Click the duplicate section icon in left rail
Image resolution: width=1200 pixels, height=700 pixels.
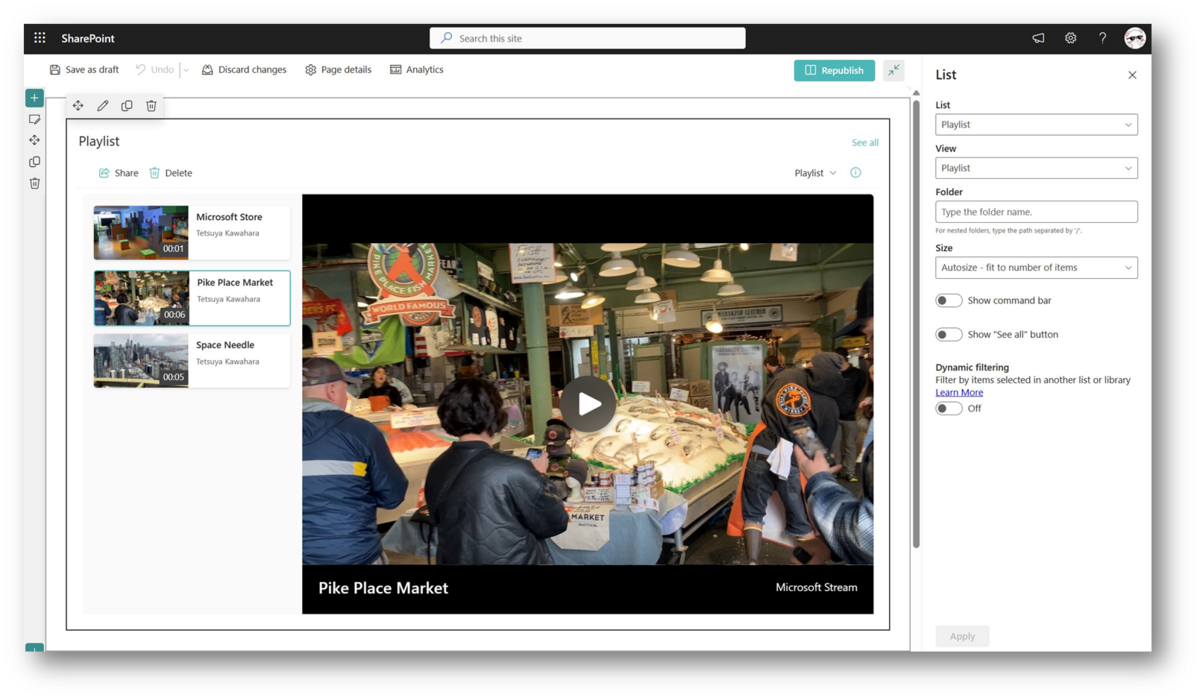pos(34,162)
